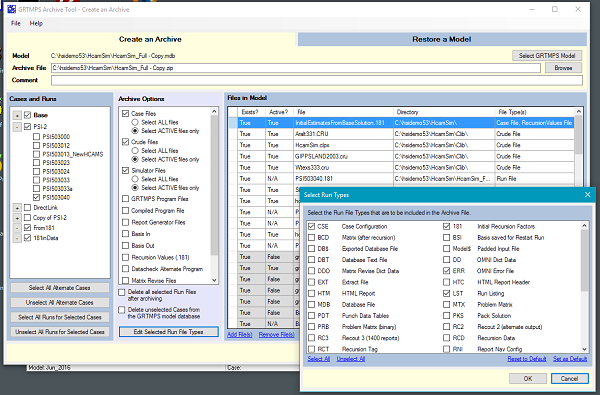Screen dimensions: 600x395
Task: Collapse the 181inData case node
Action: tap(17, 238)
